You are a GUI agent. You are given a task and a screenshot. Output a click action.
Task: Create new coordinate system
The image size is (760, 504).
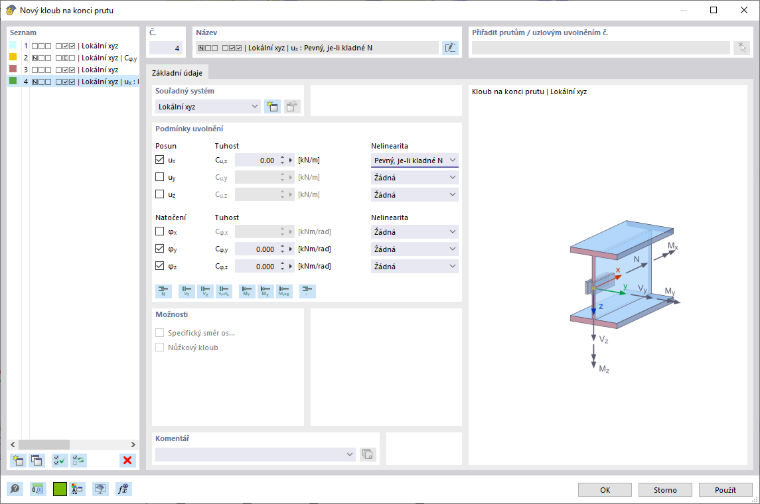pyautogui.click(x=272, y=107)
